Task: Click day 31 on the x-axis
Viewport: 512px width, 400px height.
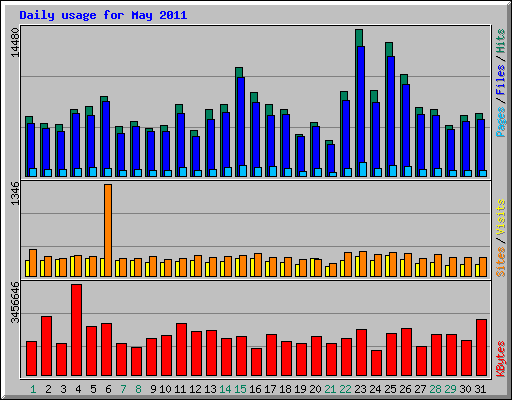Action: (480, 389)
